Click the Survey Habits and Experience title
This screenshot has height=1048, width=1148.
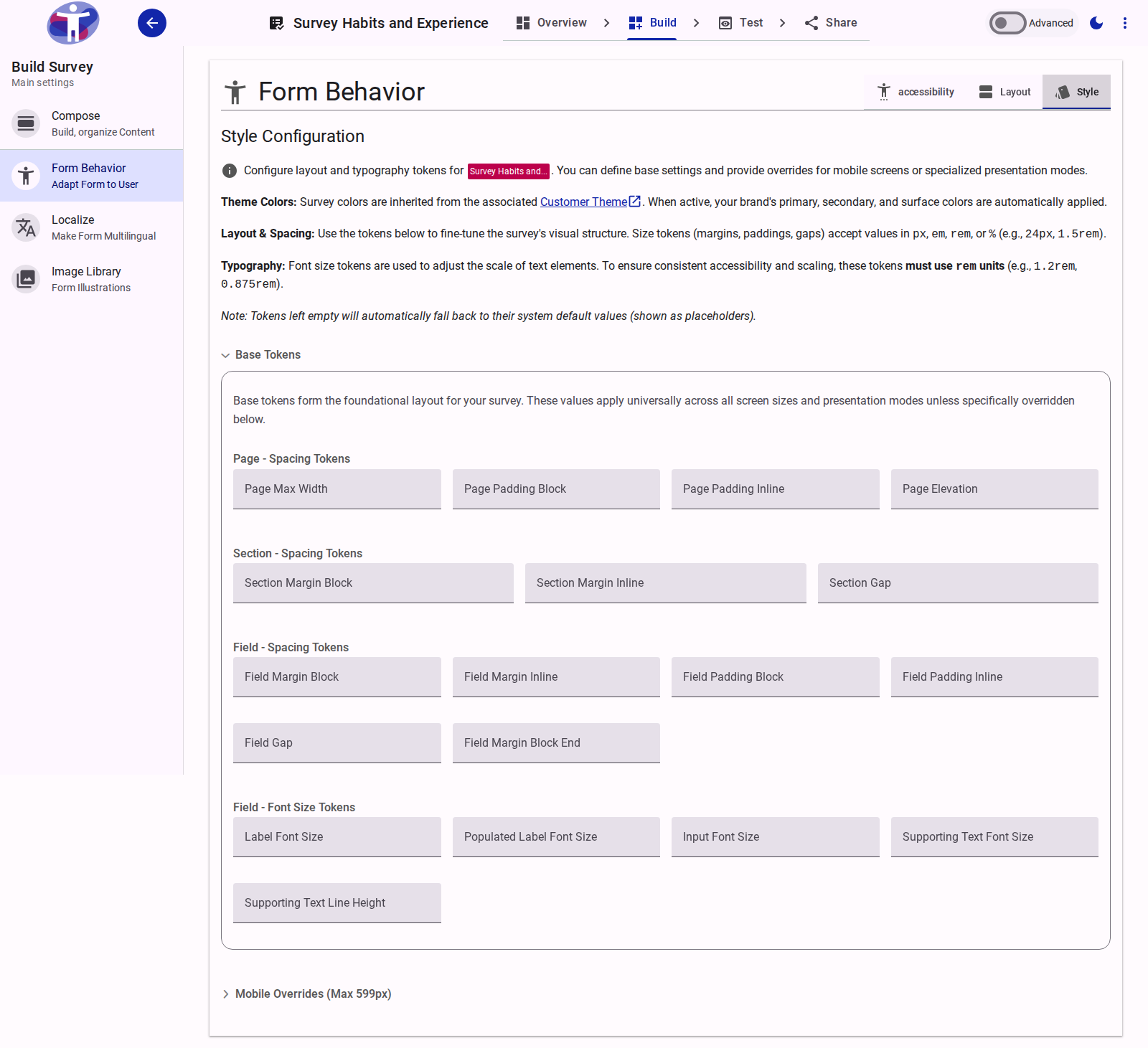(391, 23)
